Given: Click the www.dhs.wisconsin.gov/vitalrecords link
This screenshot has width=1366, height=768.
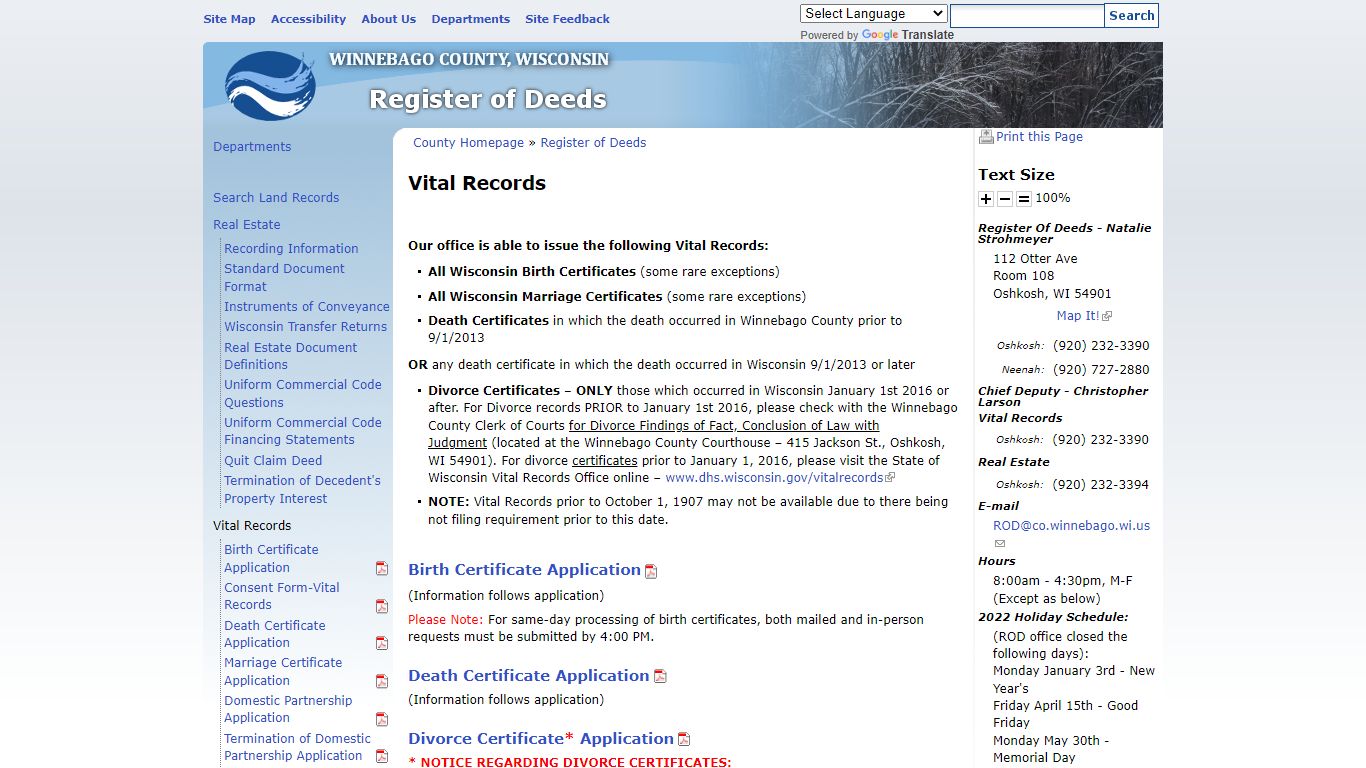Looking at the screenshot, I should pyautogui.click(x=774, y=478).
